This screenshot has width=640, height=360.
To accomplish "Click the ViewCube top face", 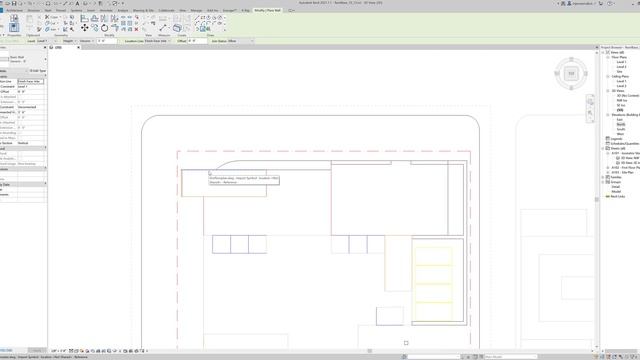I will coord(571,73).
